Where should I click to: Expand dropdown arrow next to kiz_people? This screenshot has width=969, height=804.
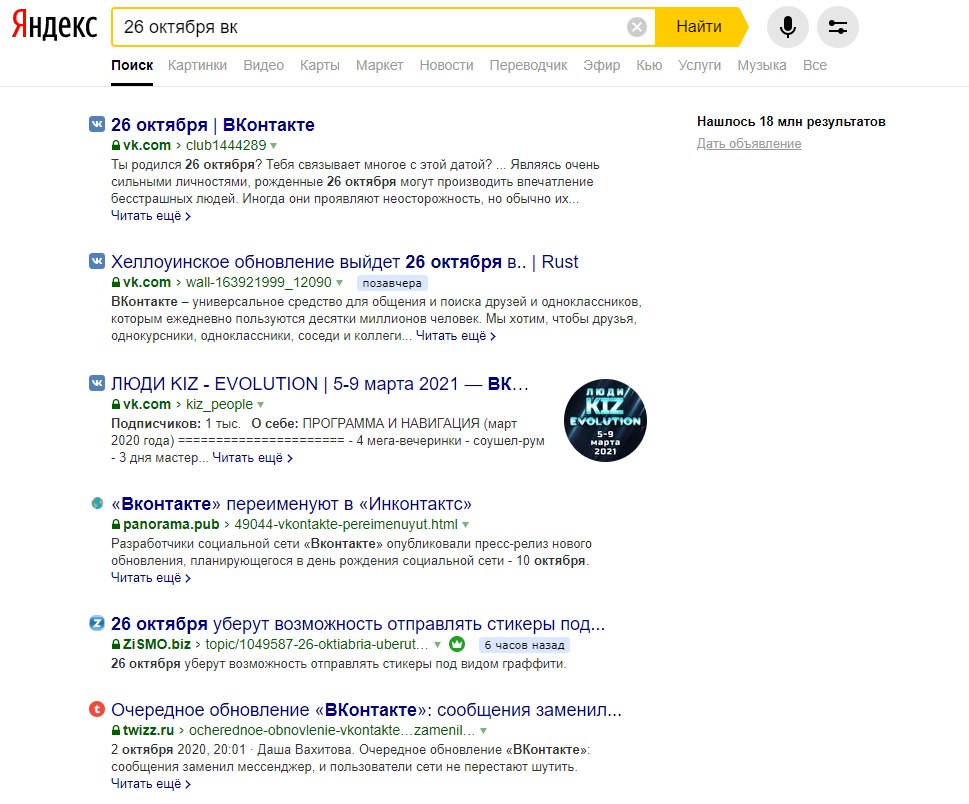pyautogui.click(x=261, y=405)
